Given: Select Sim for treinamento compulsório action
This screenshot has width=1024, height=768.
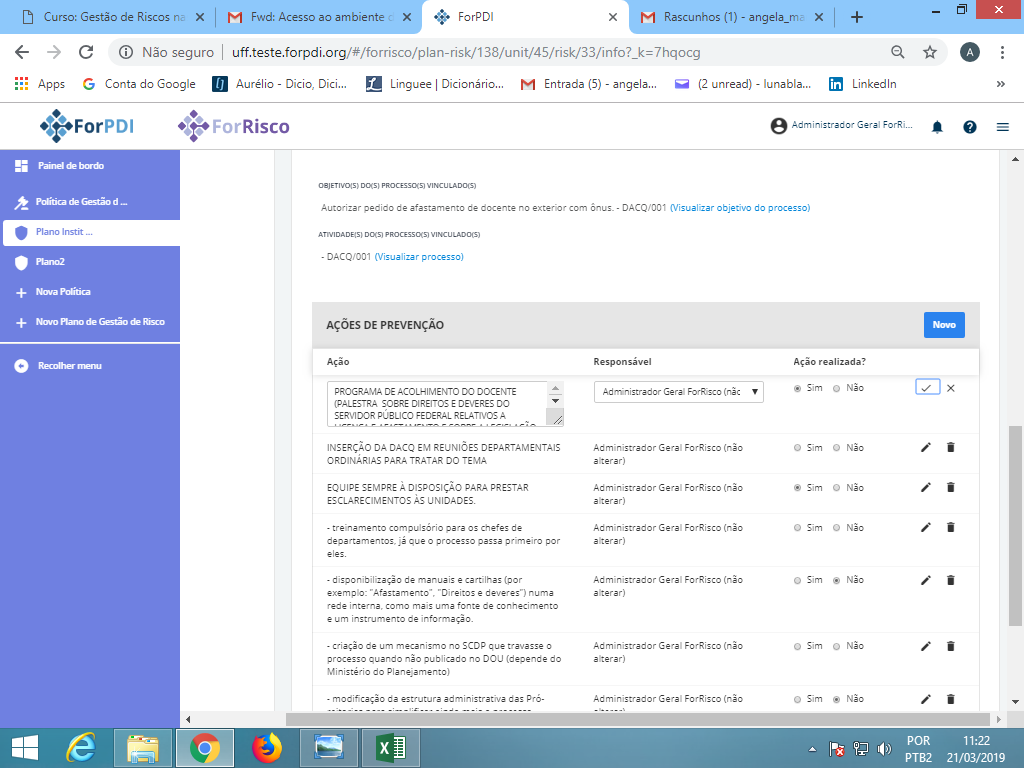Looking at the screenshot, I should pos(797,528).
